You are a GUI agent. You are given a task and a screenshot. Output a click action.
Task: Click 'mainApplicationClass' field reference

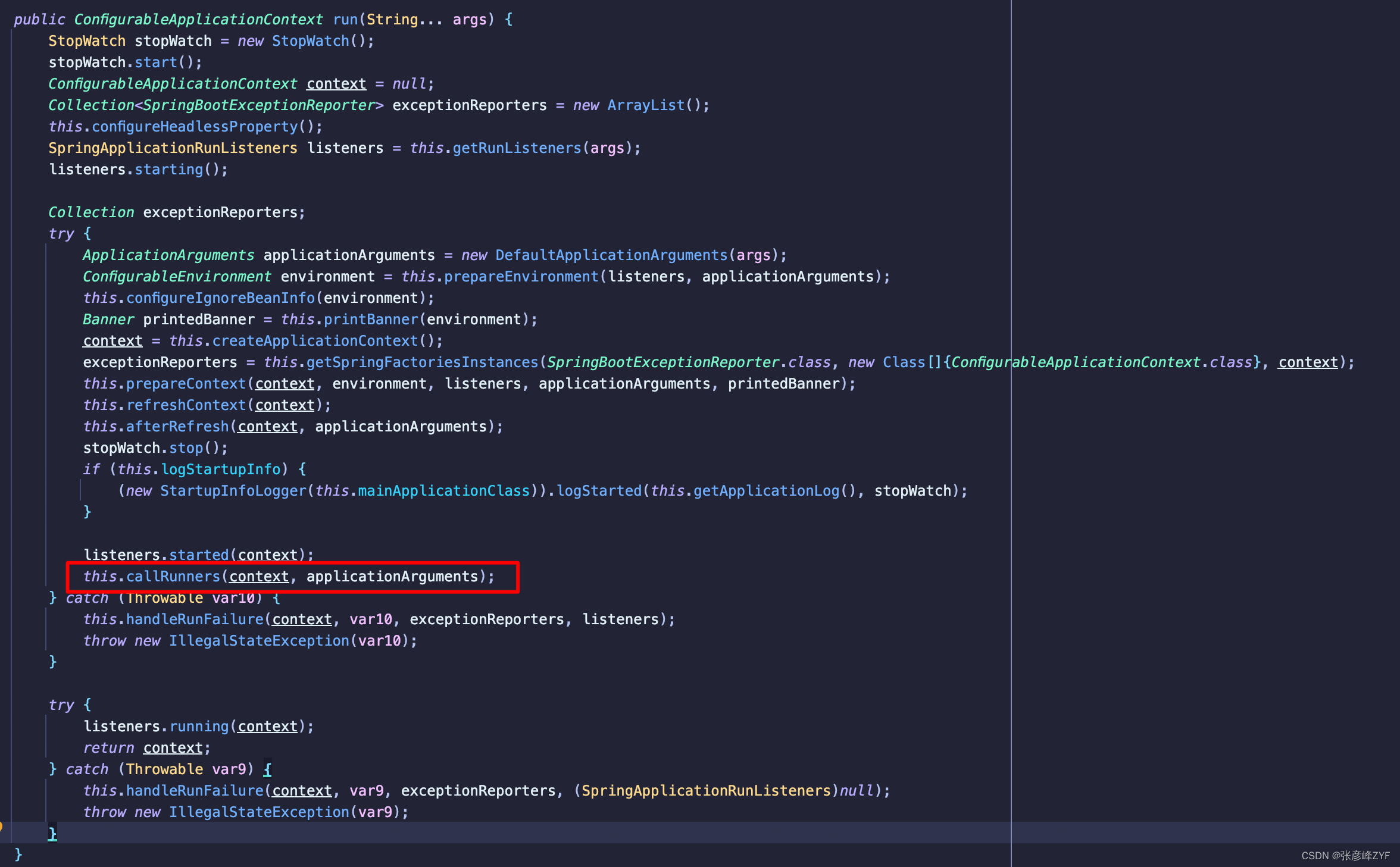[x=443, y=491]
